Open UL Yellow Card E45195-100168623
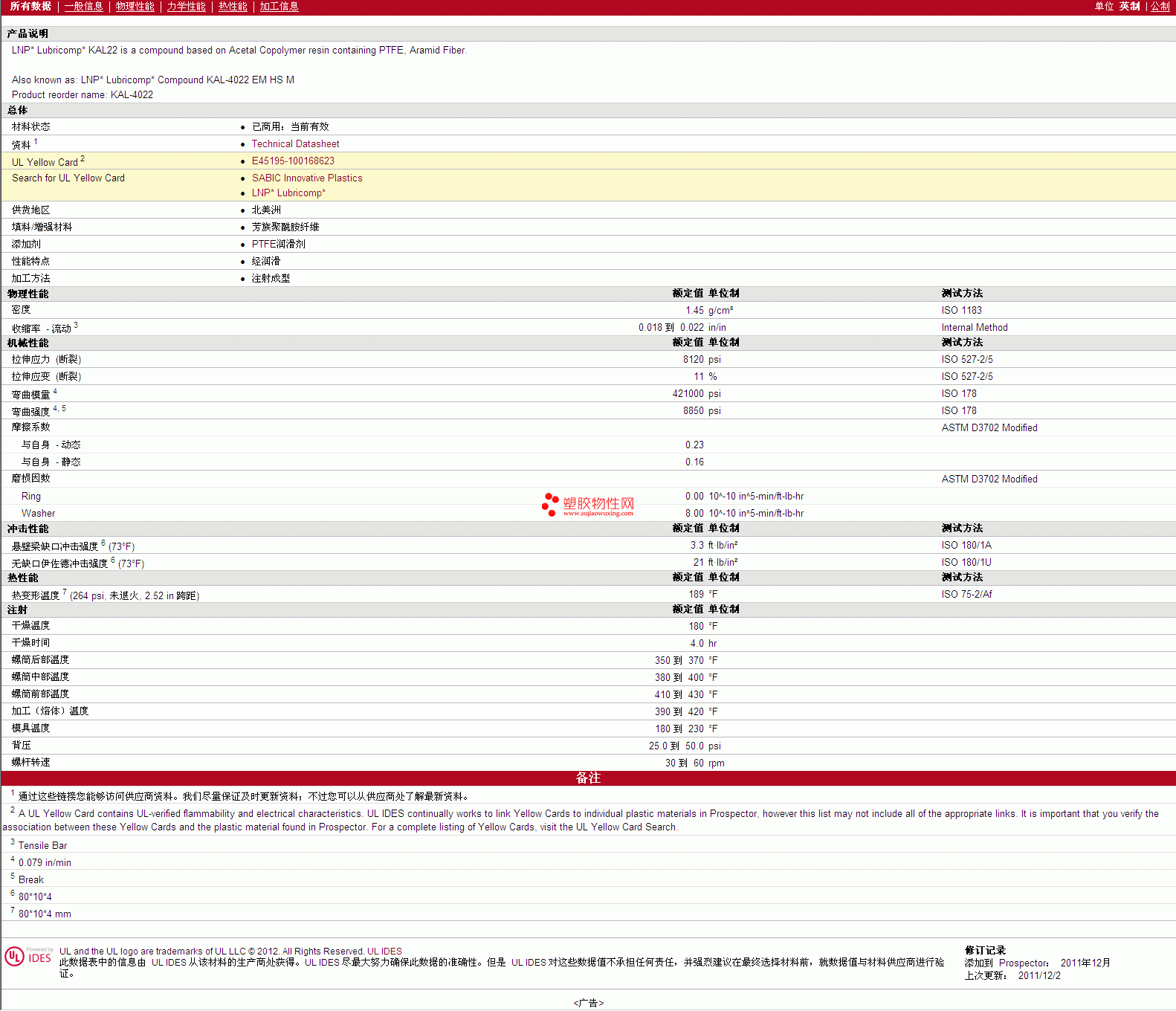1176x1011 pixels. pyautogui.click(x=293, y=161)
